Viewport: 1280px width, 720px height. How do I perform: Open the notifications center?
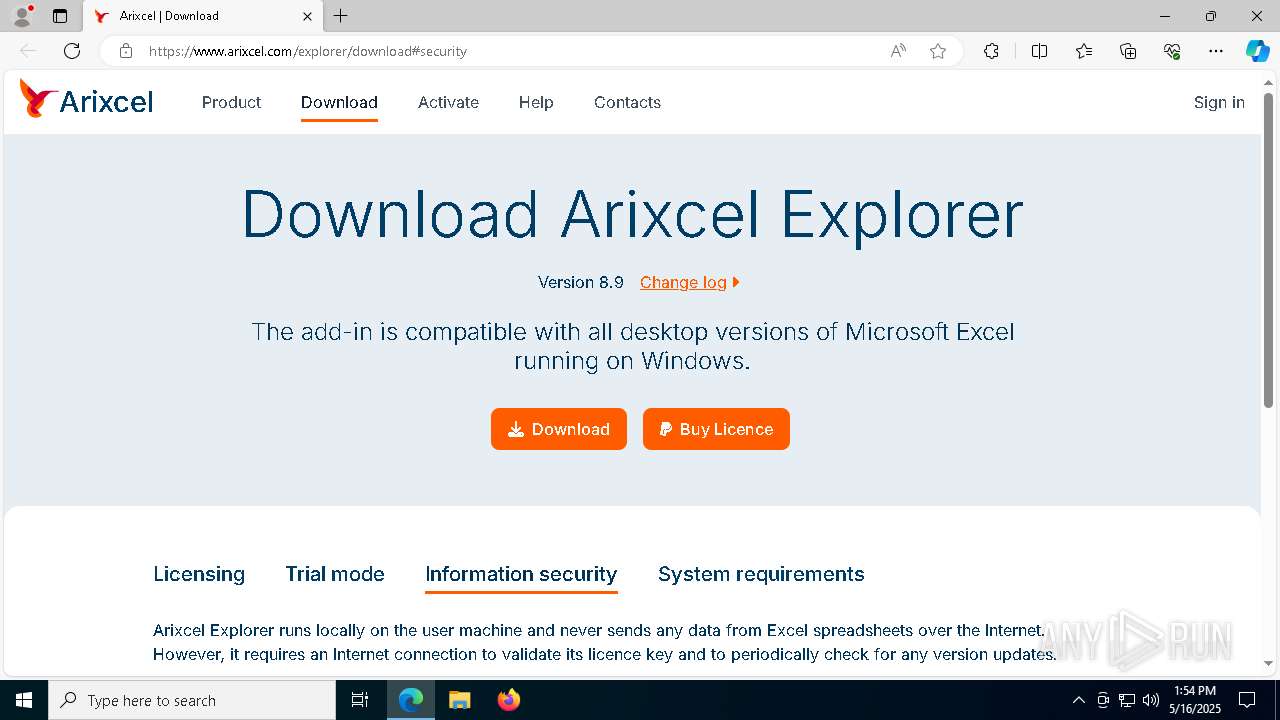click(x=1247, y=700)
